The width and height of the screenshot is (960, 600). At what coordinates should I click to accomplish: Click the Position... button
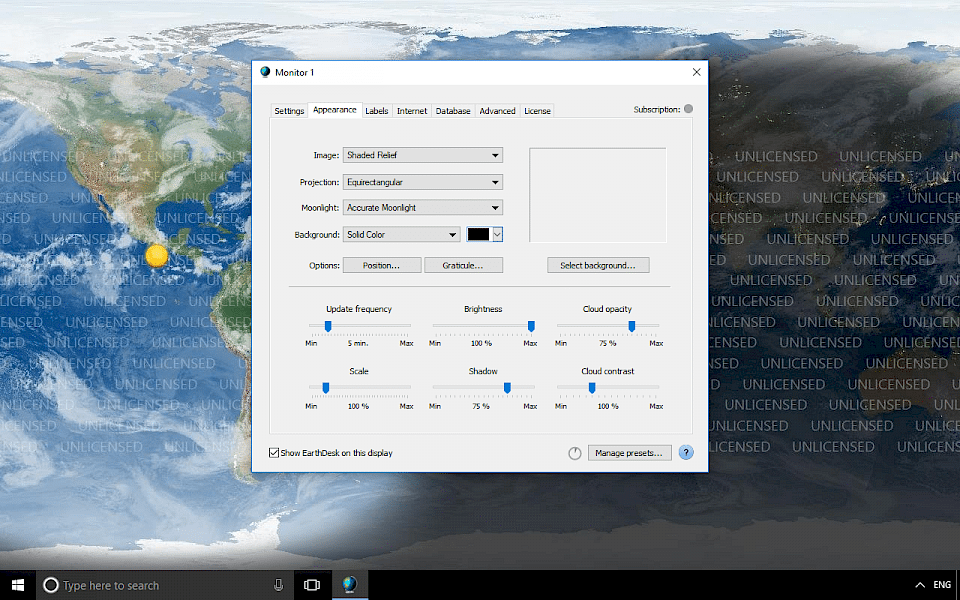(x=381, y=265)
